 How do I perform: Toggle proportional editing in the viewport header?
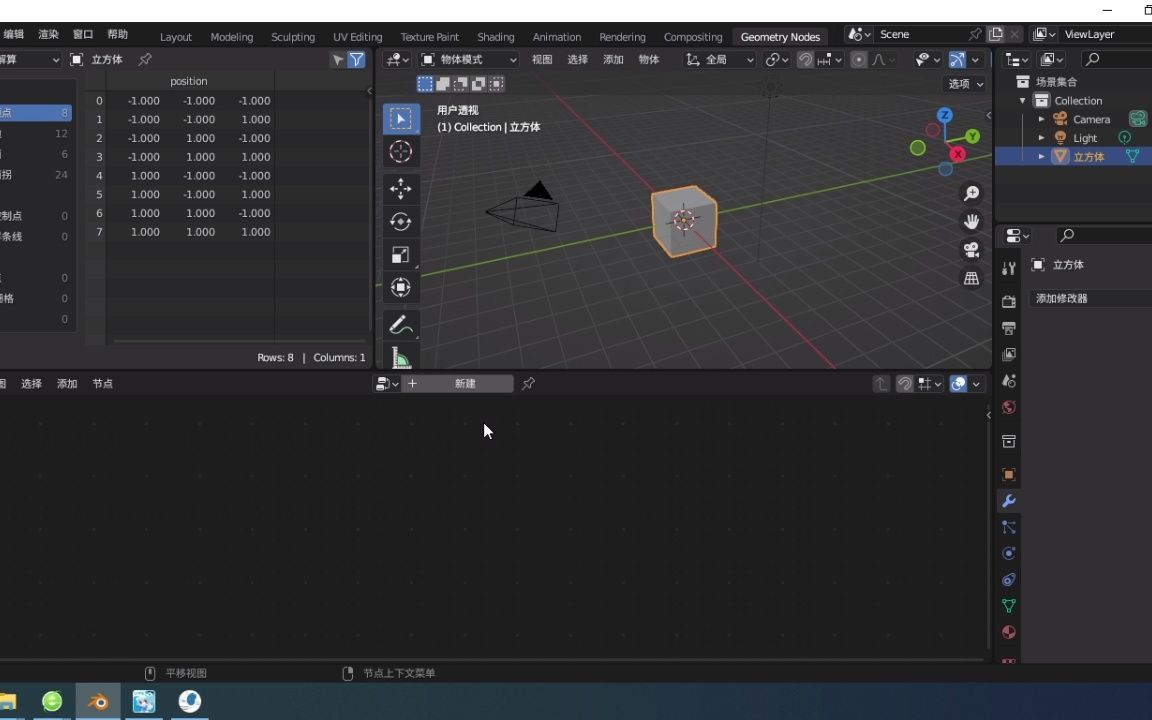(x=858, y=59)
